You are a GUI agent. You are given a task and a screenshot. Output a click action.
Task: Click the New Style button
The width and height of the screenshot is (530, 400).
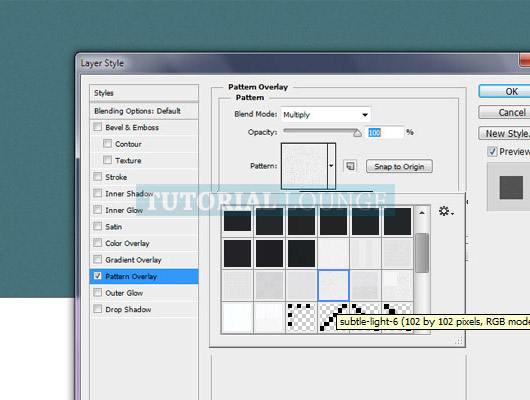pos(504,133)
